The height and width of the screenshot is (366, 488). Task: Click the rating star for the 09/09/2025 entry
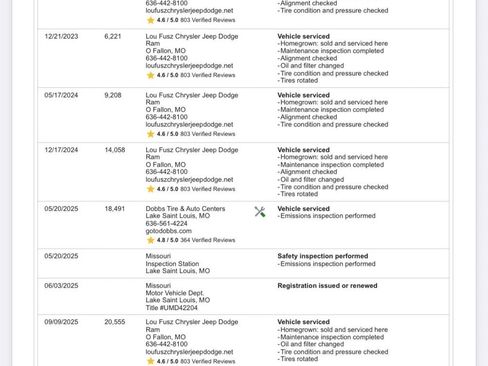click(150, 361)
